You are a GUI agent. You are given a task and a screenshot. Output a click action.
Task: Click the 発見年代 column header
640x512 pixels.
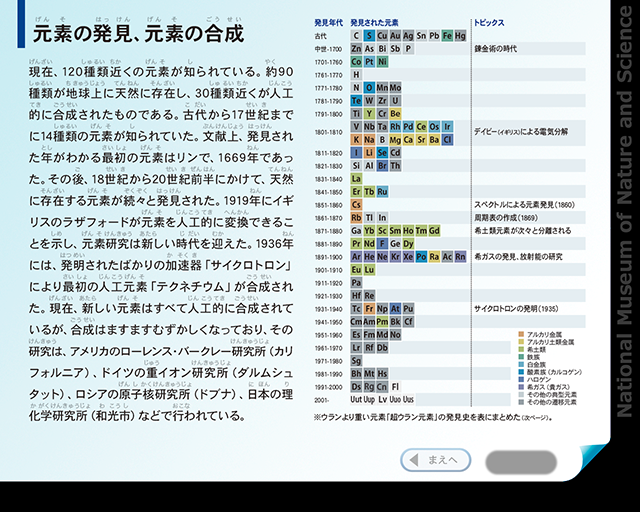329,23
